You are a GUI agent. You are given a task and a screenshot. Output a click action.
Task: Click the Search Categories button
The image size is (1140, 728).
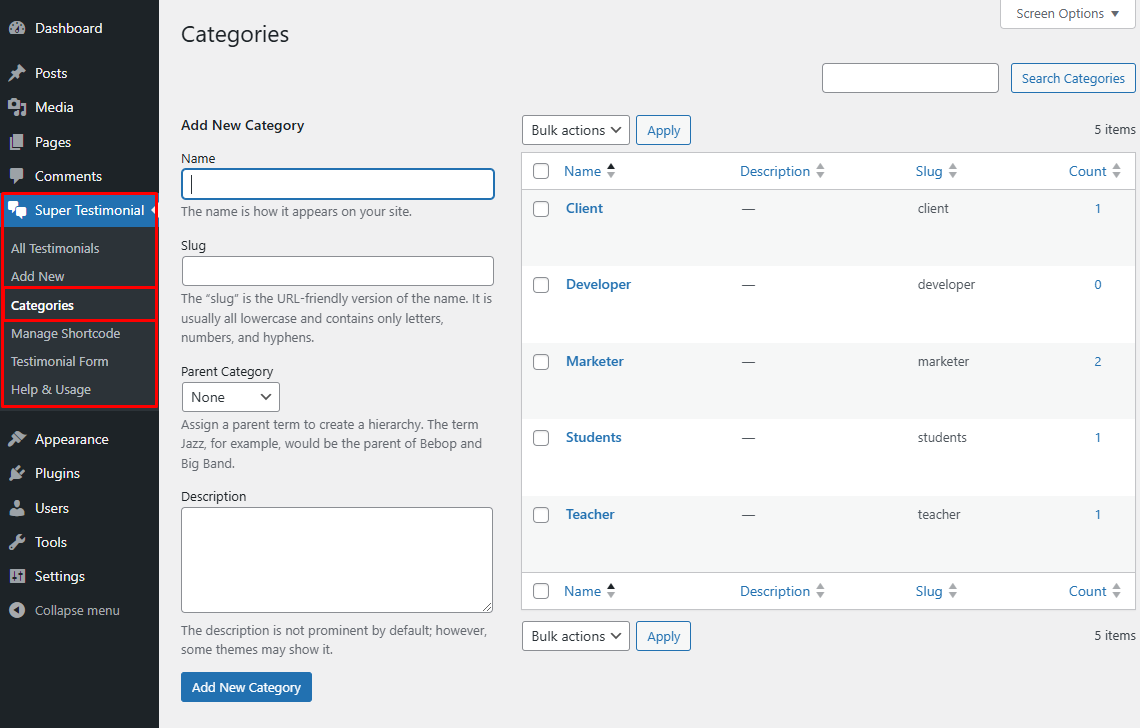tap(1072, 78)
